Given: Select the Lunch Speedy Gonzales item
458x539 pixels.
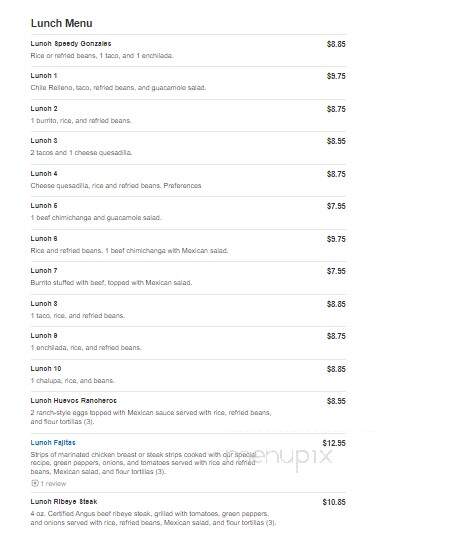Looking at the screenshot, I should [x=71, y=44].
